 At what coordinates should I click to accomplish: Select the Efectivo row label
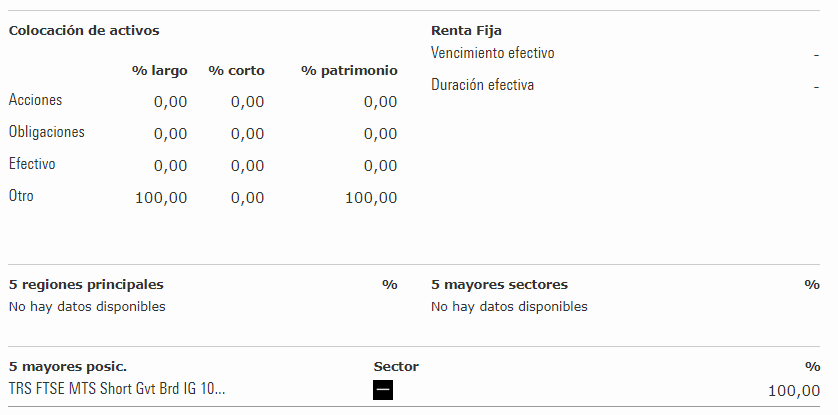point(32,164)
